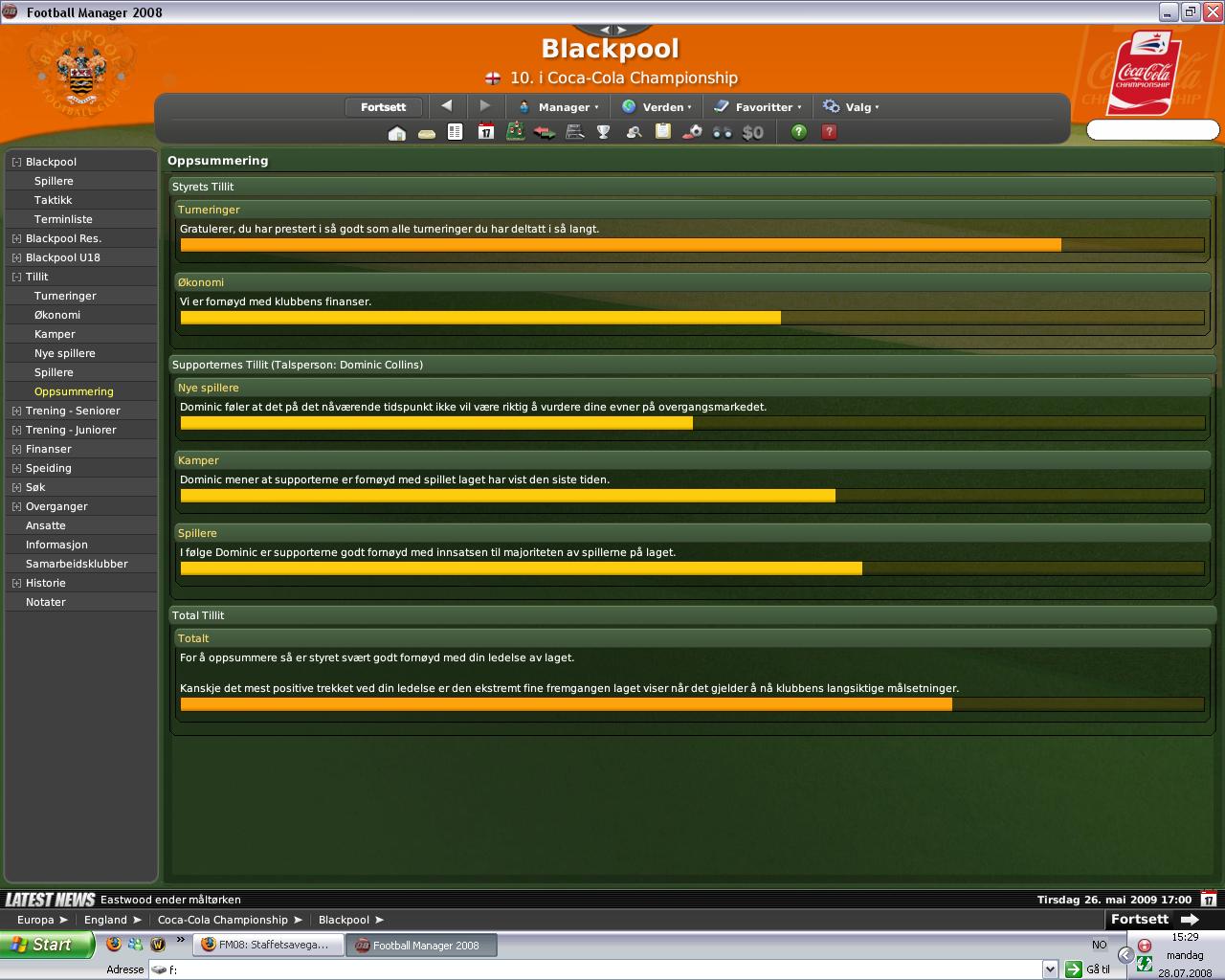Click the red tray icon in system tray
Image resolution: width=1225 pixels, height=980 pixels.
(x=1145, y=946)
